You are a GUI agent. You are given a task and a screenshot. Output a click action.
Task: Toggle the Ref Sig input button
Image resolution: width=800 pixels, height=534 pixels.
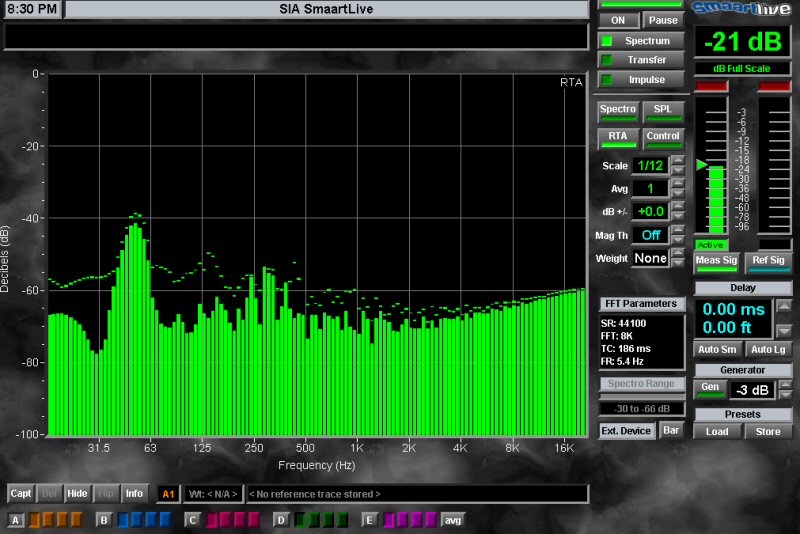point(768,263)
